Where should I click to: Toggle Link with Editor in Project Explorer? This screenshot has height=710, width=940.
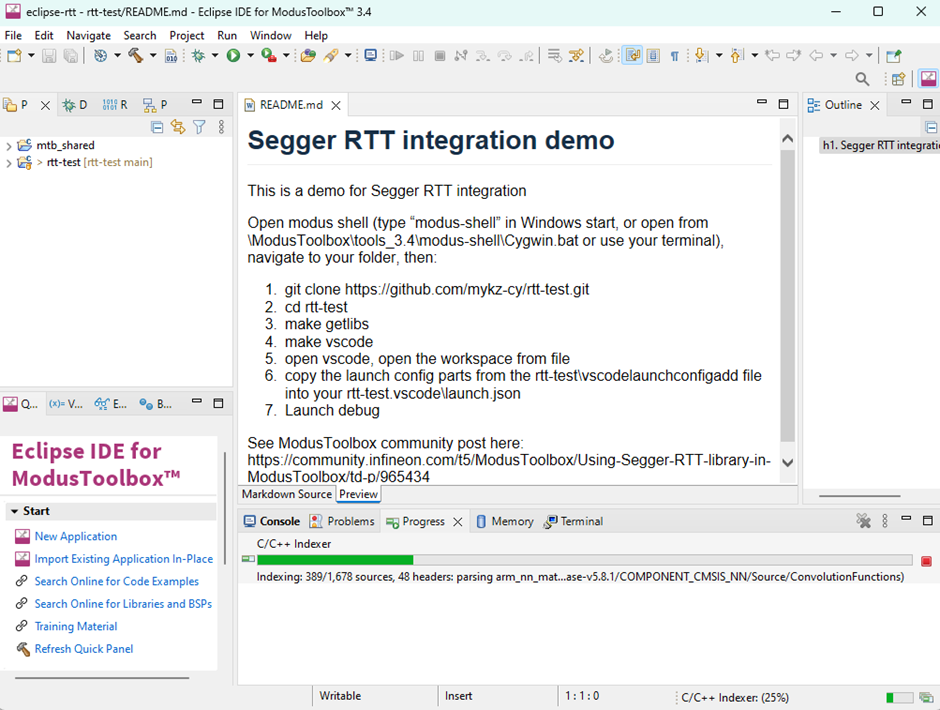179,126
